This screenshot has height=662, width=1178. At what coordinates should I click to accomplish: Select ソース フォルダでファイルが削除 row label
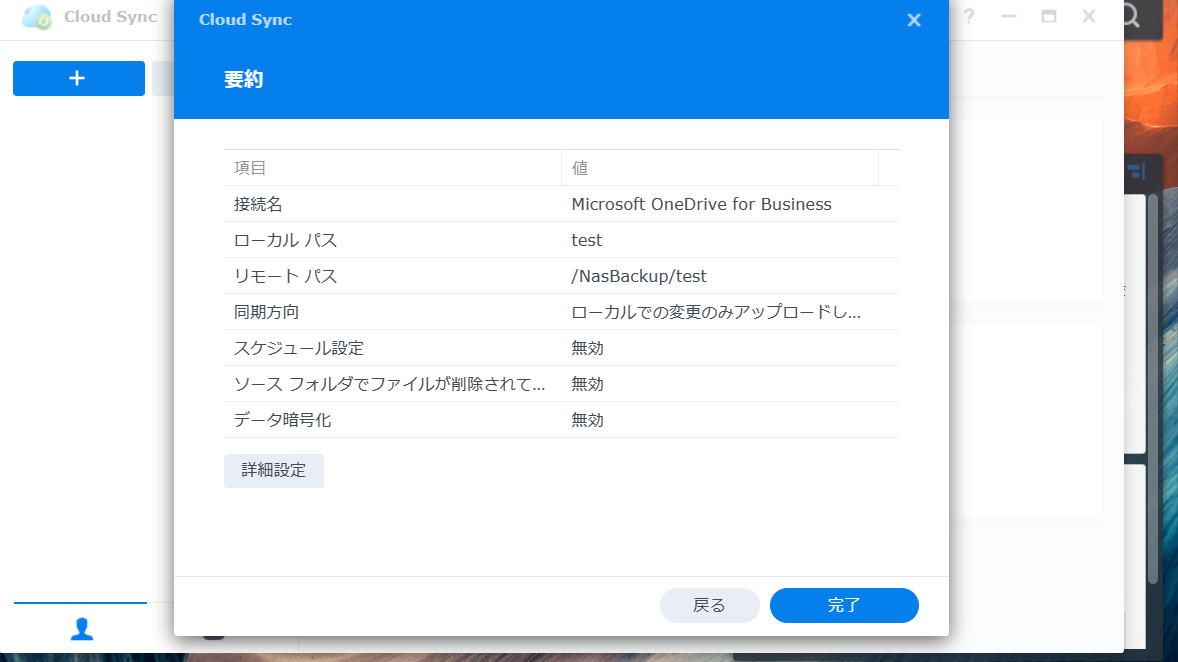389,384
